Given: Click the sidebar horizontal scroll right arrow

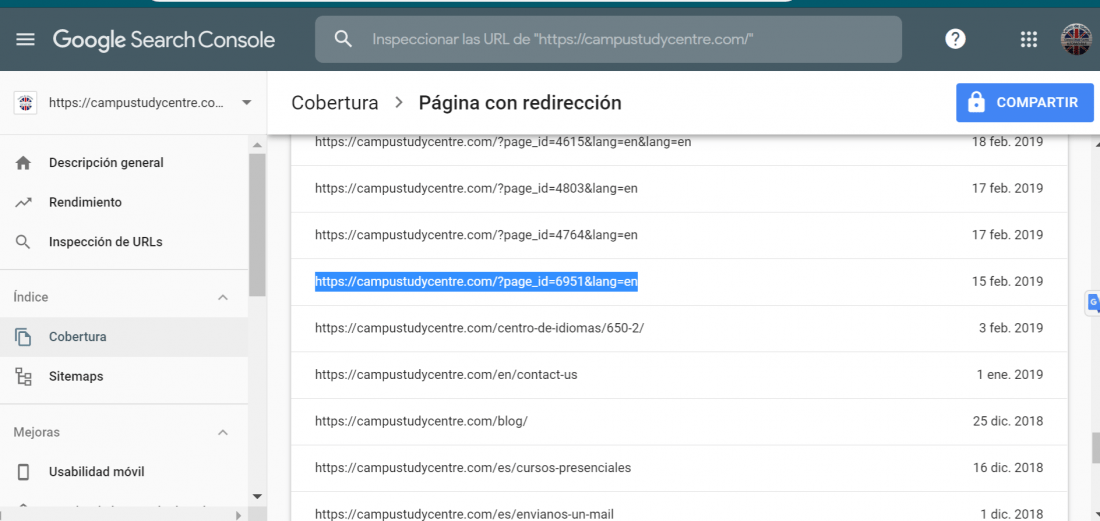Looking at the screenshot, I should coord(239,514).
